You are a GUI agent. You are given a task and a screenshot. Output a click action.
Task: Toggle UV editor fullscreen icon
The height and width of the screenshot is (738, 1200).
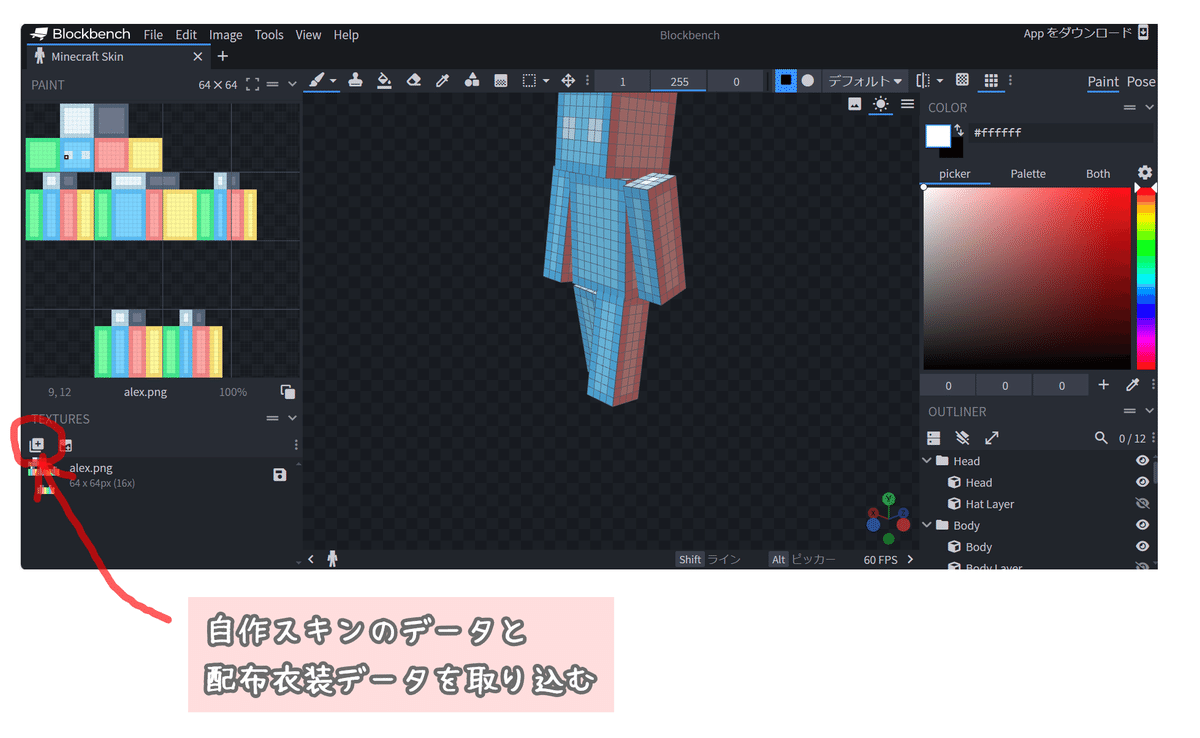tap(252, 85)
